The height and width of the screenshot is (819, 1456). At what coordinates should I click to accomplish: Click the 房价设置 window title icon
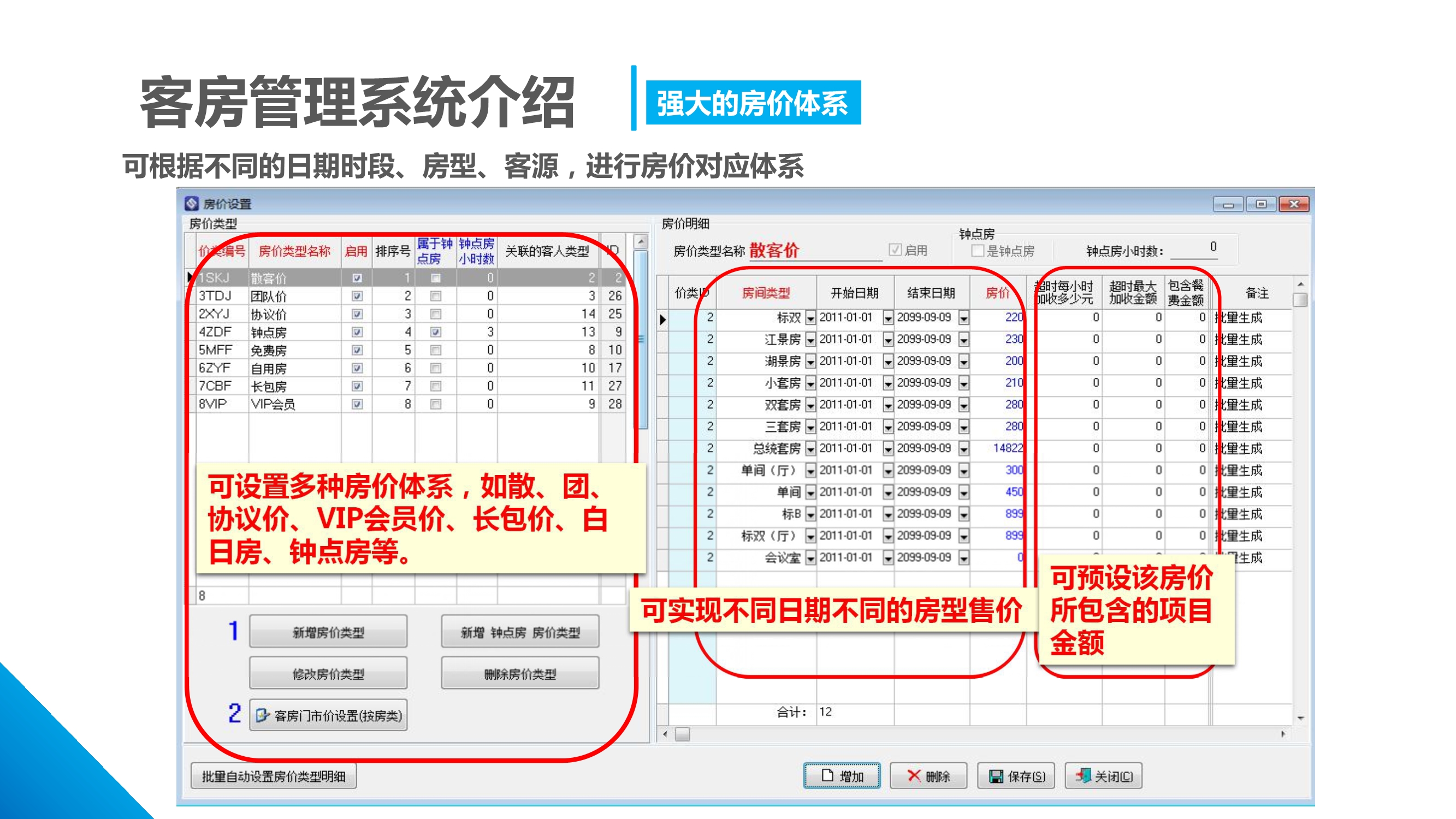[x=192, y=204]
